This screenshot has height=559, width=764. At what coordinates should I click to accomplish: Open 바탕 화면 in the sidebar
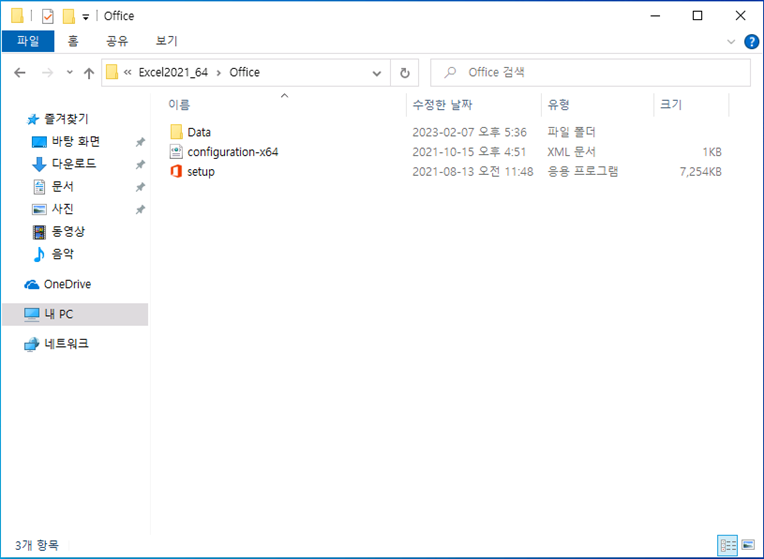click(76, 141)
